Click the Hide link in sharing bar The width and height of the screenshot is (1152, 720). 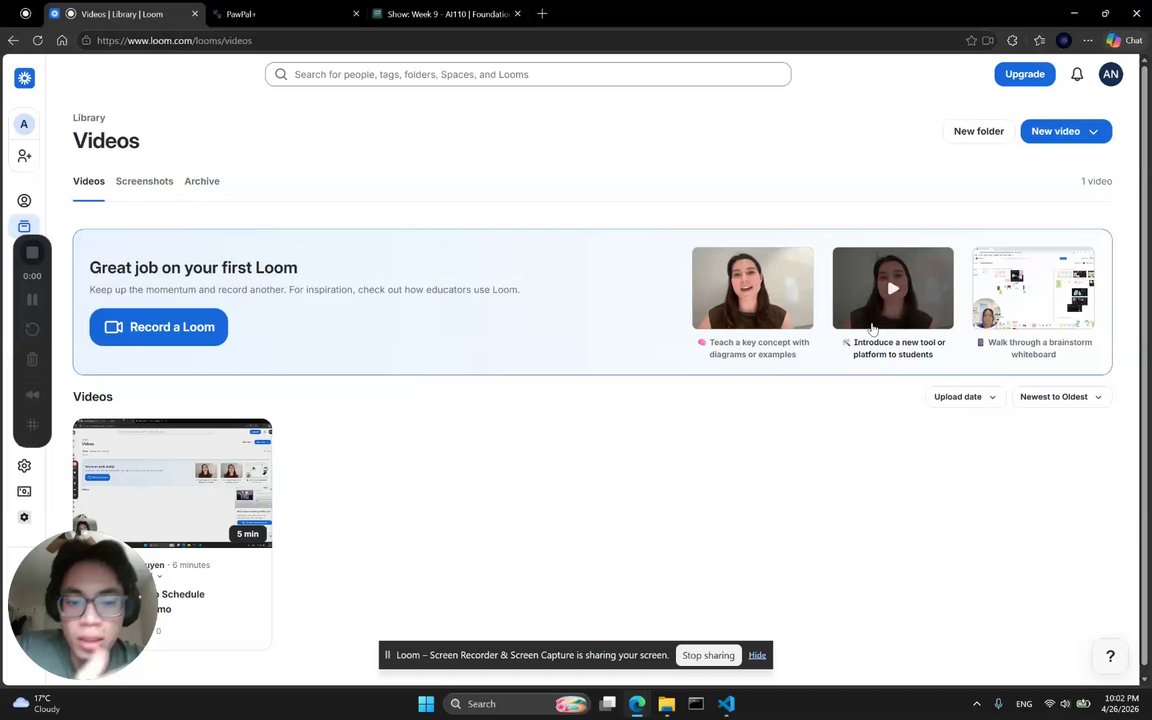coord(757,655)
